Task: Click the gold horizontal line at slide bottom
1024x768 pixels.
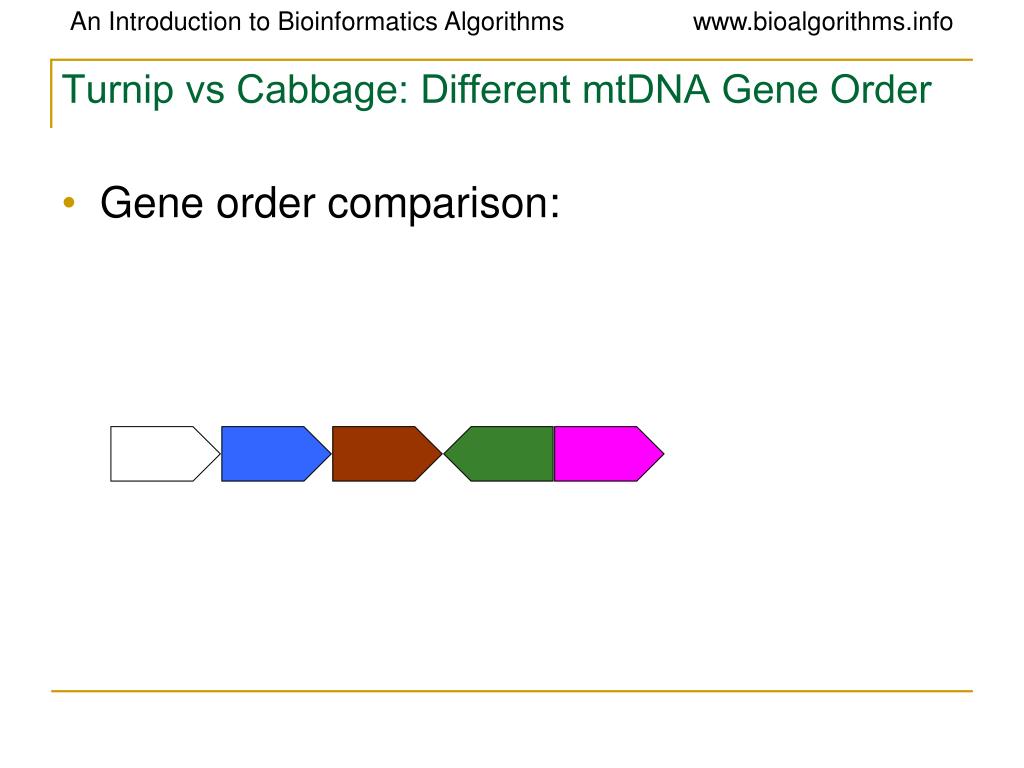Action: click(512, 690)
